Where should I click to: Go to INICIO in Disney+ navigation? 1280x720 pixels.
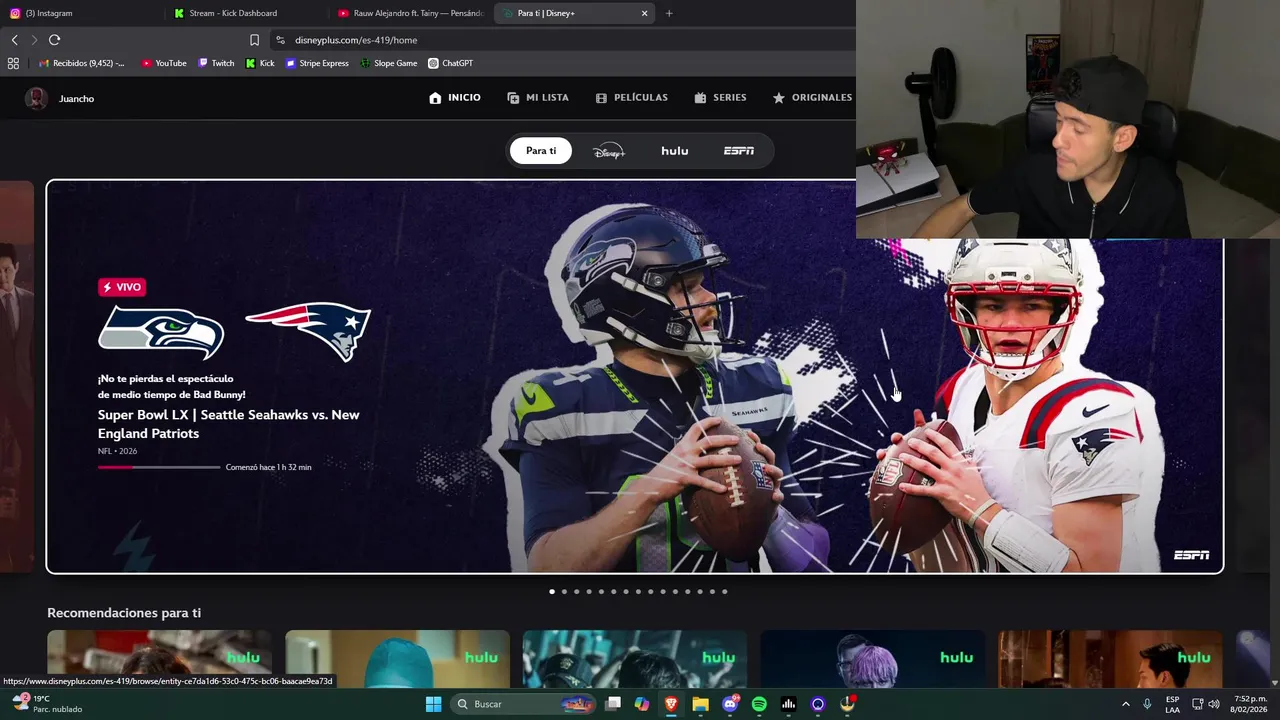point(455,98)
